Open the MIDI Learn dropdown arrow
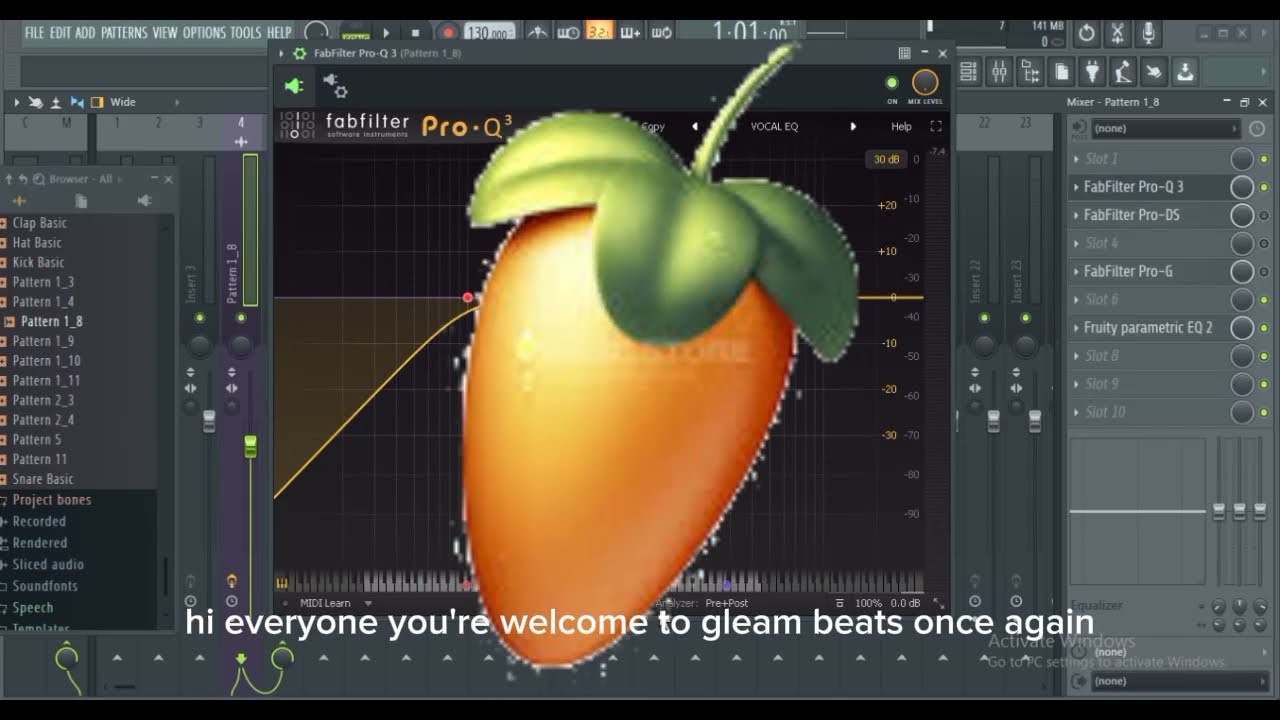This screenshot has width=1280, height=720. (x=368, y=603)
